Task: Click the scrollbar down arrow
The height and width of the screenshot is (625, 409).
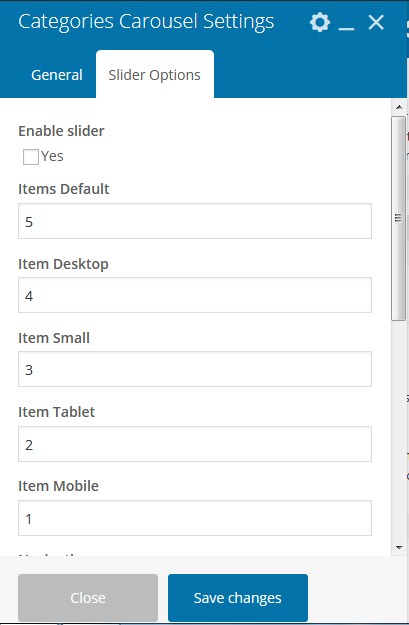Action: [x=399, y=548]
